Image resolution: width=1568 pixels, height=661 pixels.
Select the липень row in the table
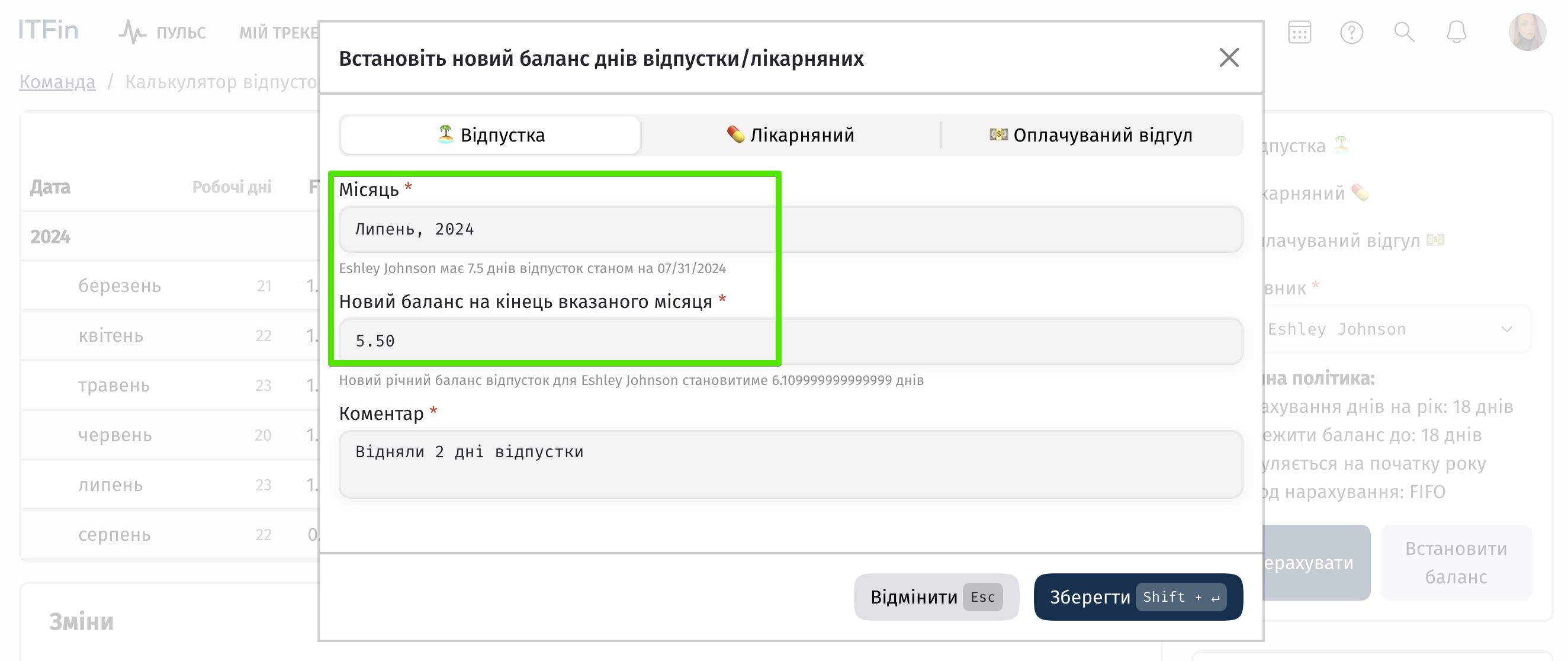(171, 485)
